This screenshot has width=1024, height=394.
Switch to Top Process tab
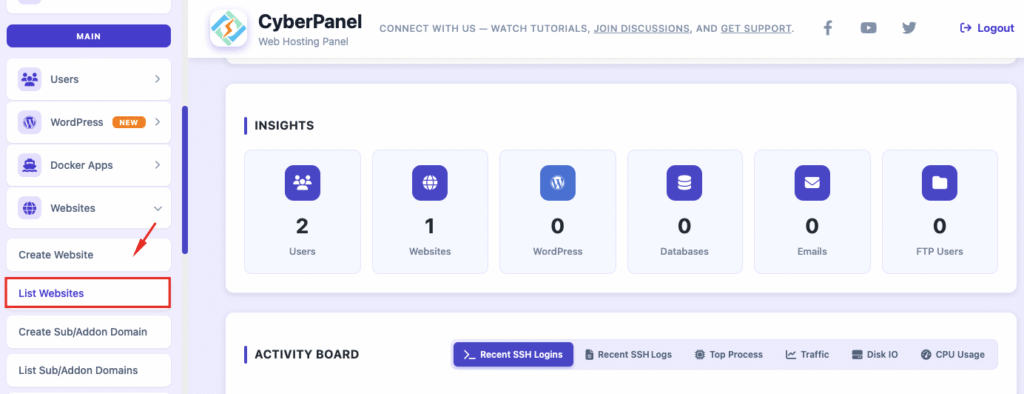tap(729, 354)
